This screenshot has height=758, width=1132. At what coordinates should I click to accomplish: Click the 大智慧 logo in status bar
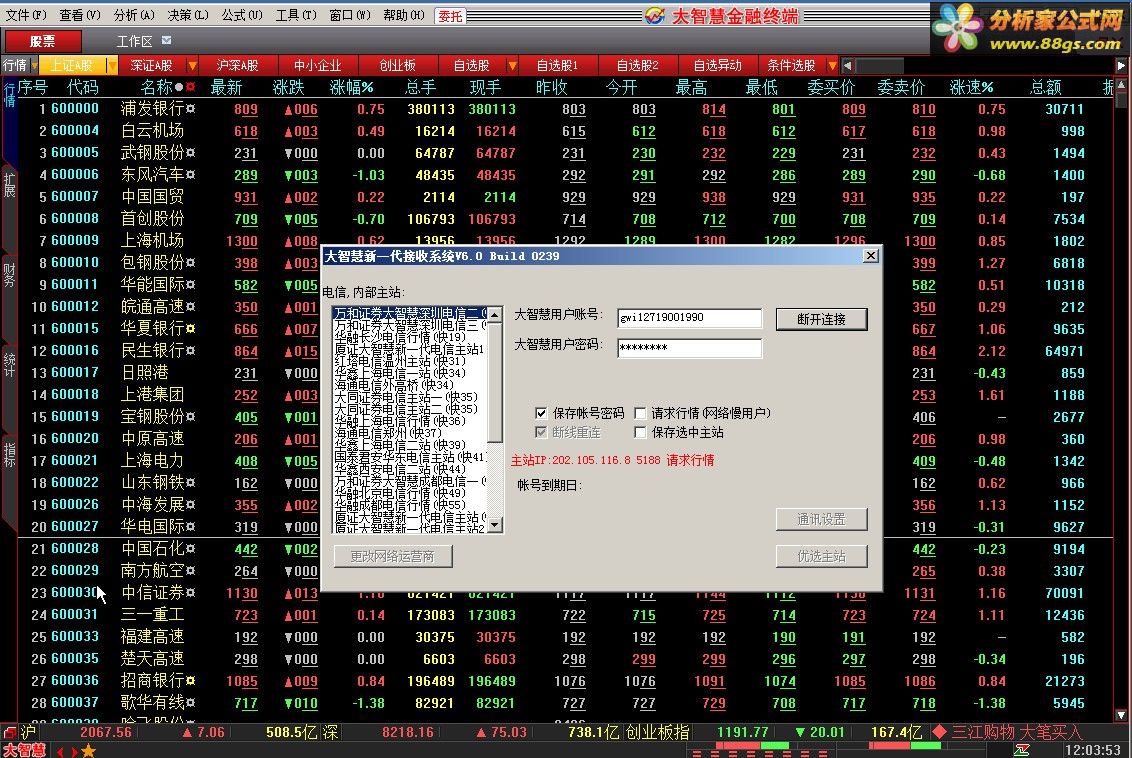tap(24, 751)
